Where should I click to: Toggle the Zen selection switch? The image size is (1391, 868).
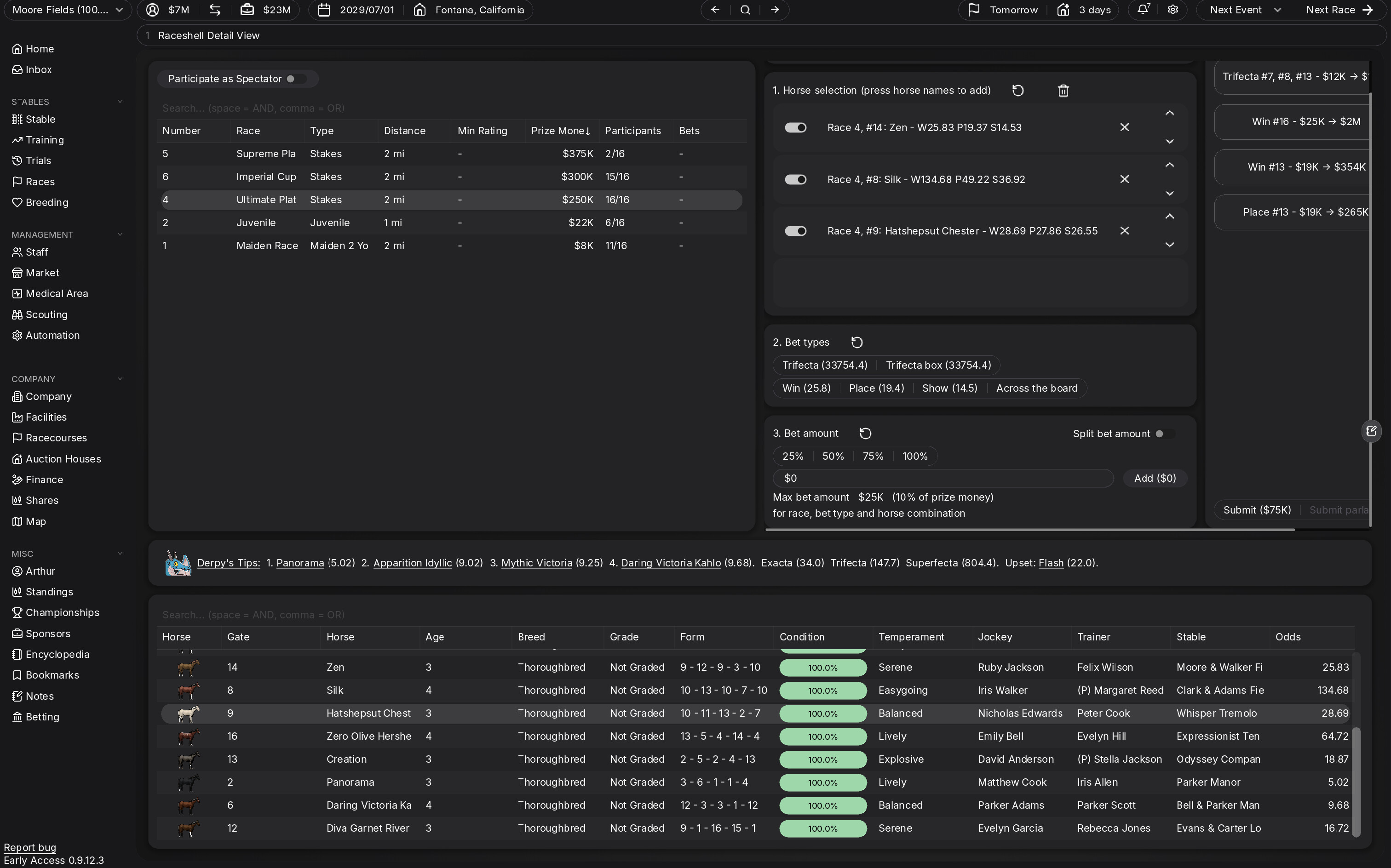point(795,127)
